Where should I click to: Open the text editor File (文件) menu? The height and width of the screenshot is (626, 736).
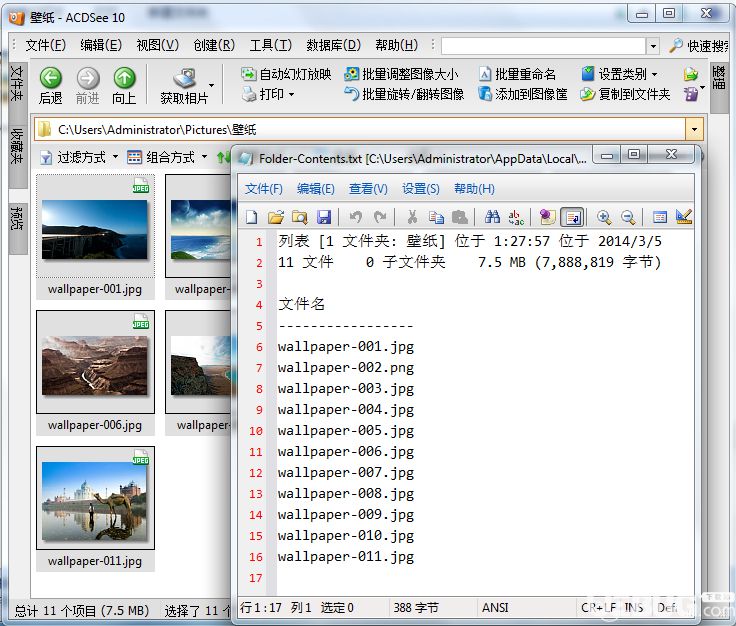pos(264,189)
